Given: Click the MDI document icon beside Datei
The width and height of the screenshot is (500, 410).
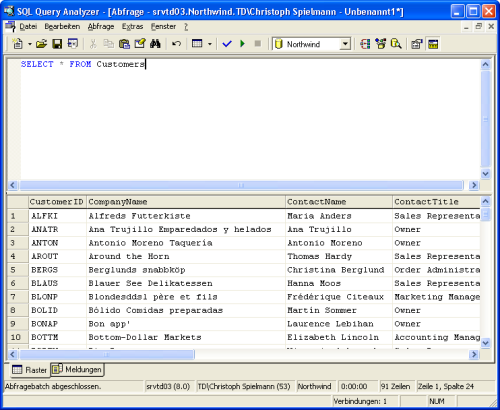Looking at the screenshot, I should coord(10,27).
